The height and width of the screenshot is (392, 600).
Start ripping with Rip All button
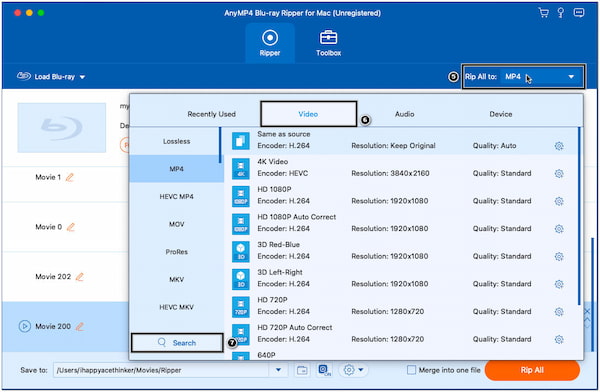coord(532,370)
